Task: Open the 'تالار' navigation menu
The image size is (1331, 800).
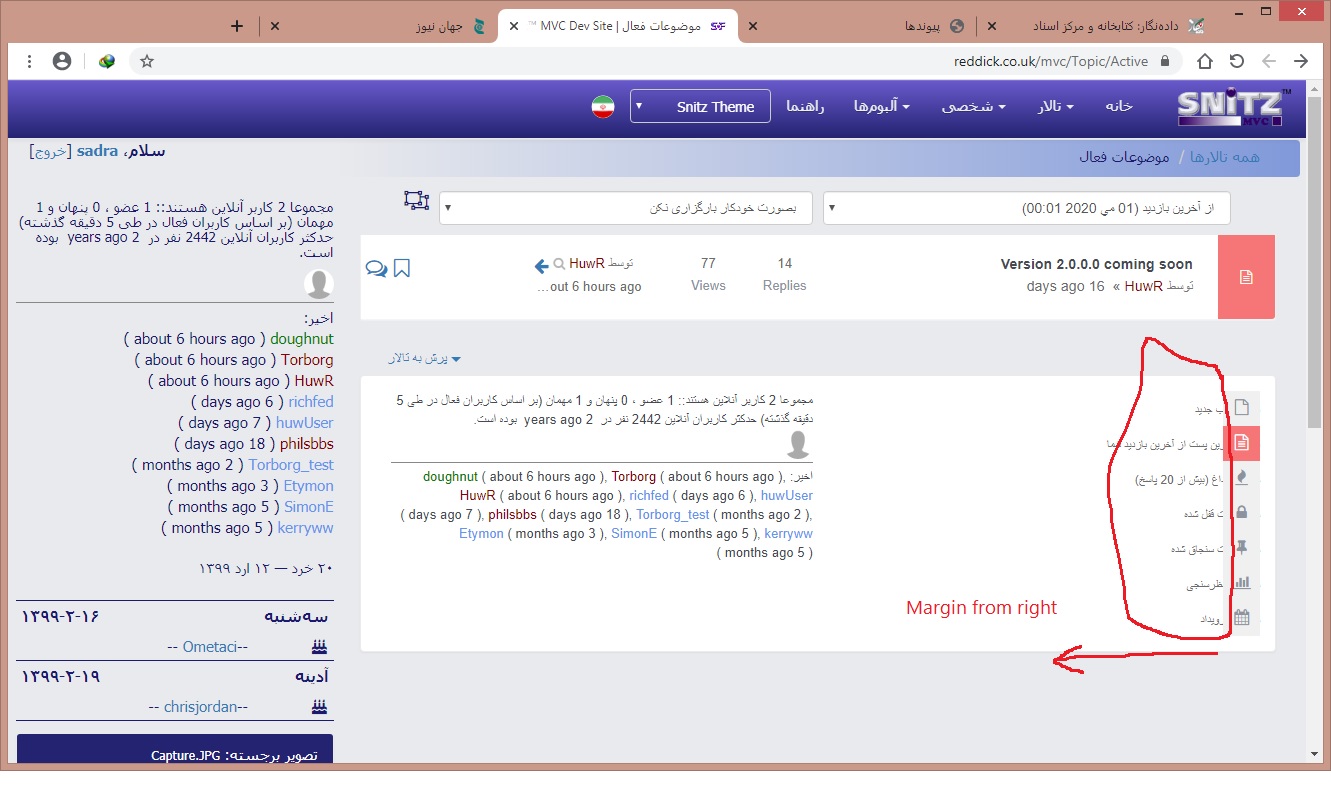Action: coord(1055,107)
